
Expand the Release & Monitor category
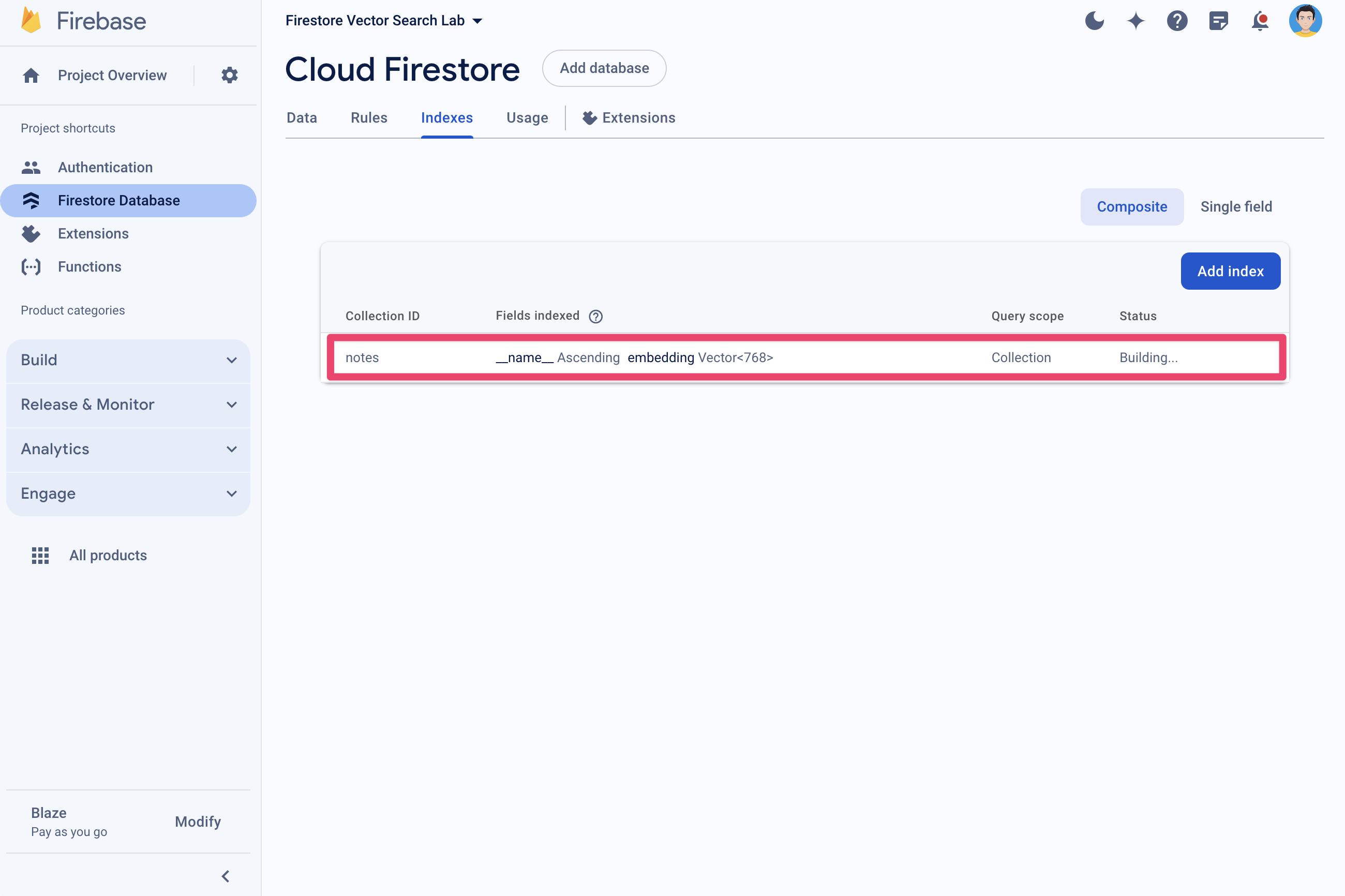pyautogui.click(x=128, y=403)
